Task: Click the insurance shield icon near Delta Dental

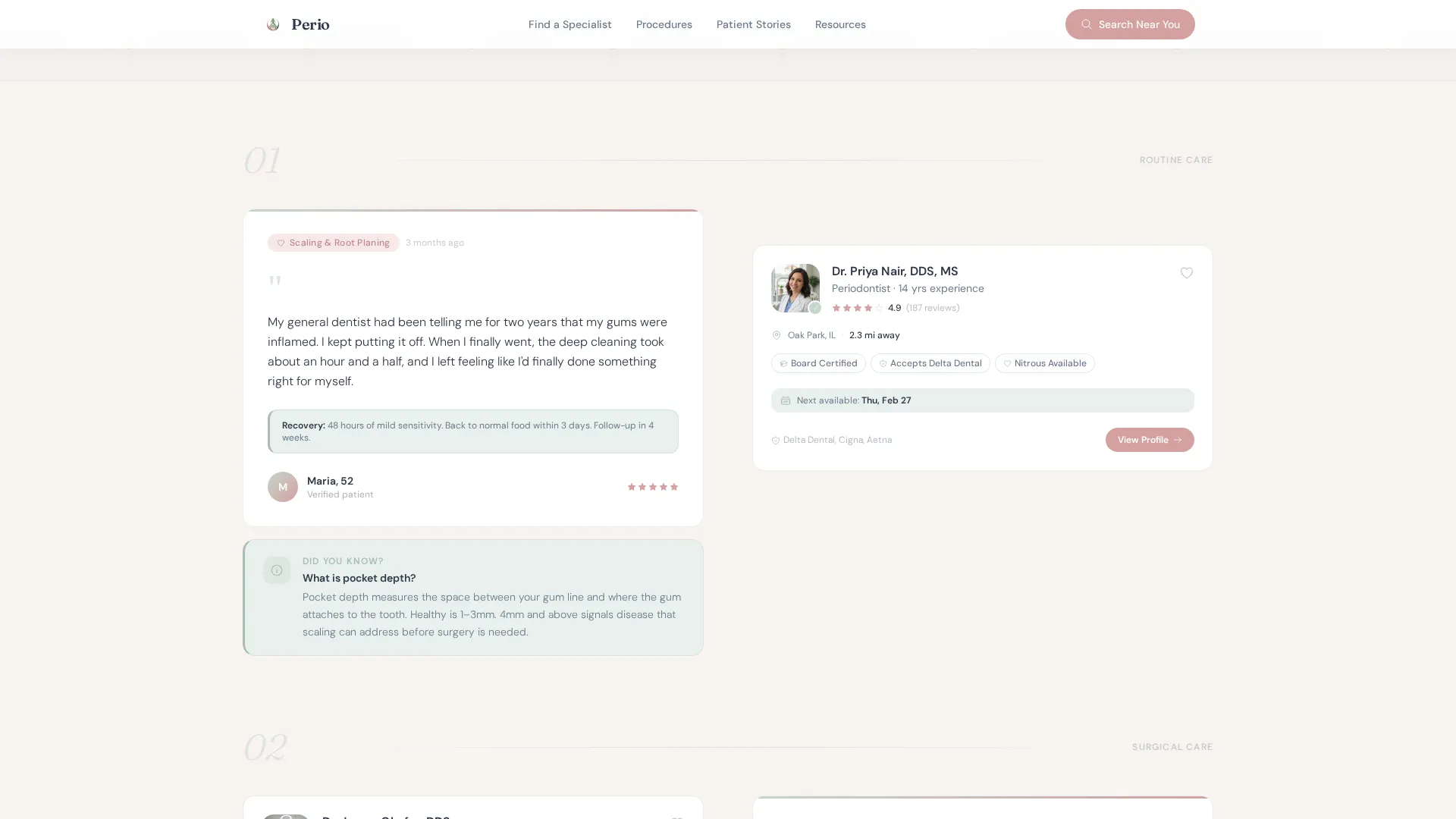Action: click(775, 441)
